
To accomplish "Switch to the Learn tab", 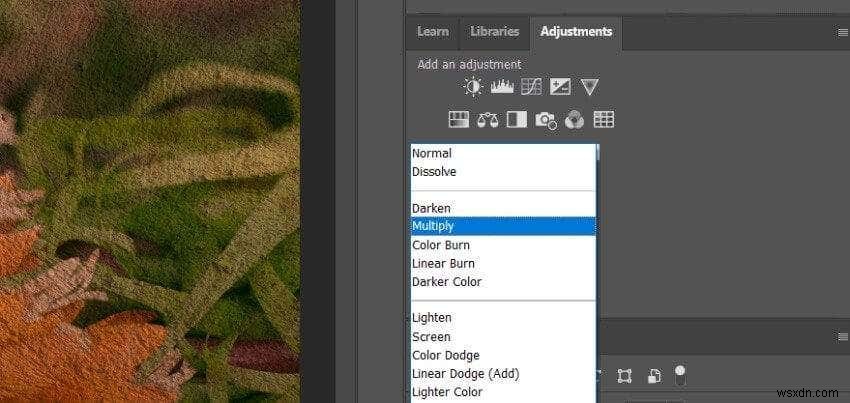I will click(433, 32).
